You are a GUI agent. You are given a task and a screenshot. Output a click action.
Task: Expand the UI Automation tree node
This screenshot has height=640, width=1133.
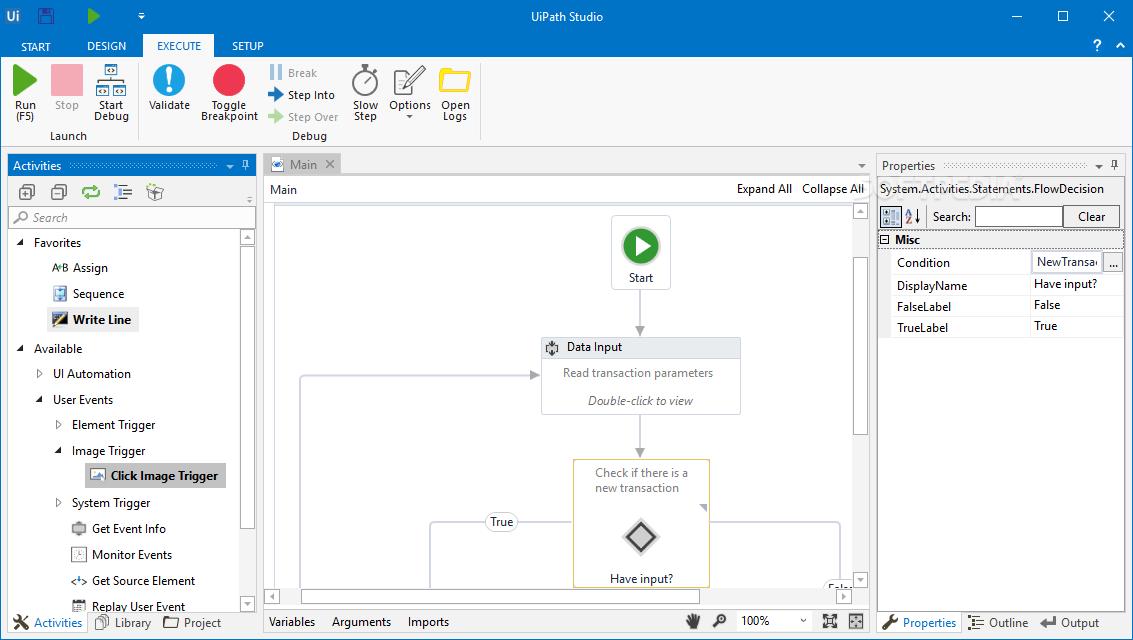pos(40,374)
